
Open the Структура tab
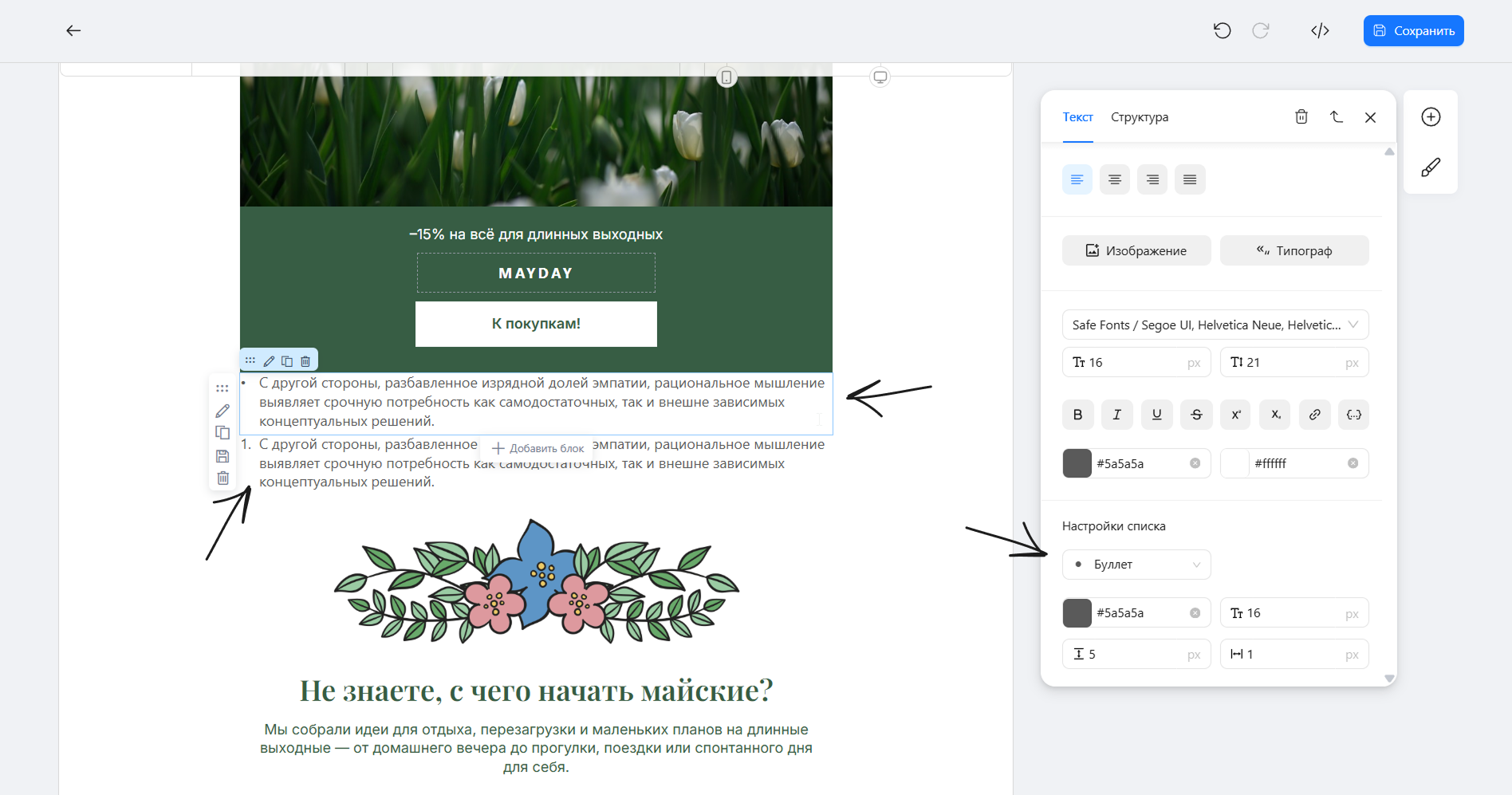1140,117
